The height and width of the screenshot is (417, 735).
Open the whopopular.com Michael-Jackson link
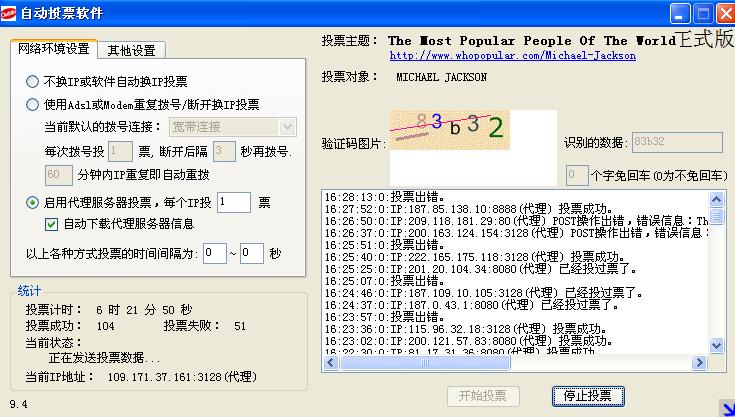tap(512, 56)
